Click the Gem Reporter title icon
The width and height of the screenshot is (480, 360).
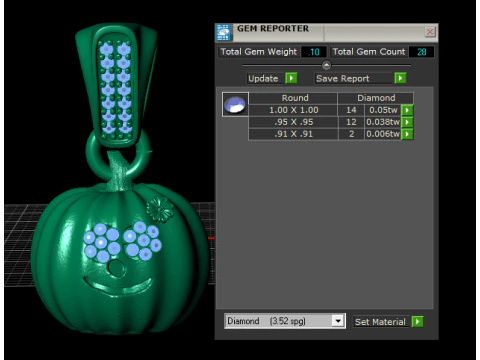point(223,32)
